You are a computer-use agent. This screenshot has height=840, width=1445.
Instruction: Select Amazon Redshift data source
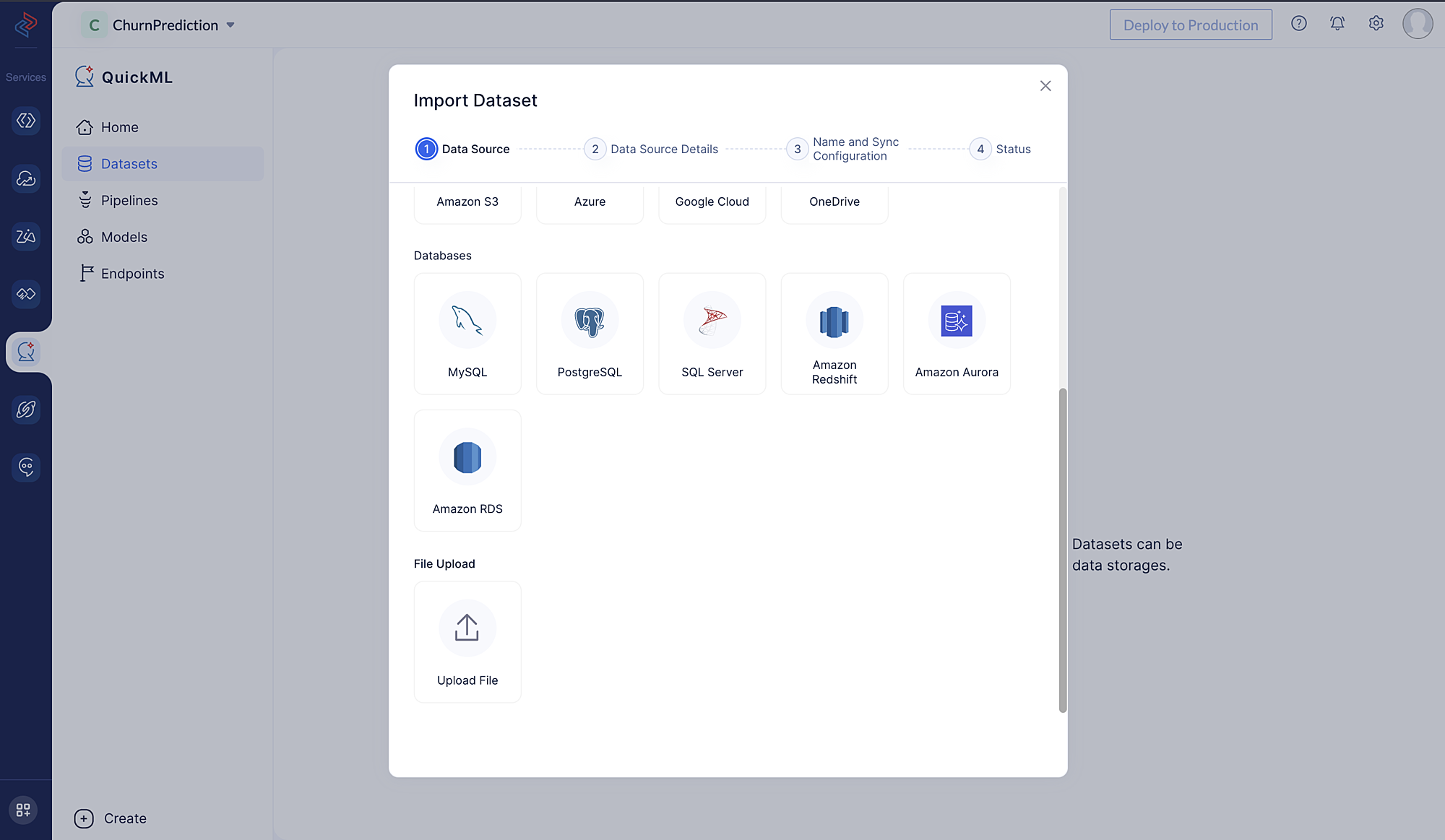coord(834,333)
